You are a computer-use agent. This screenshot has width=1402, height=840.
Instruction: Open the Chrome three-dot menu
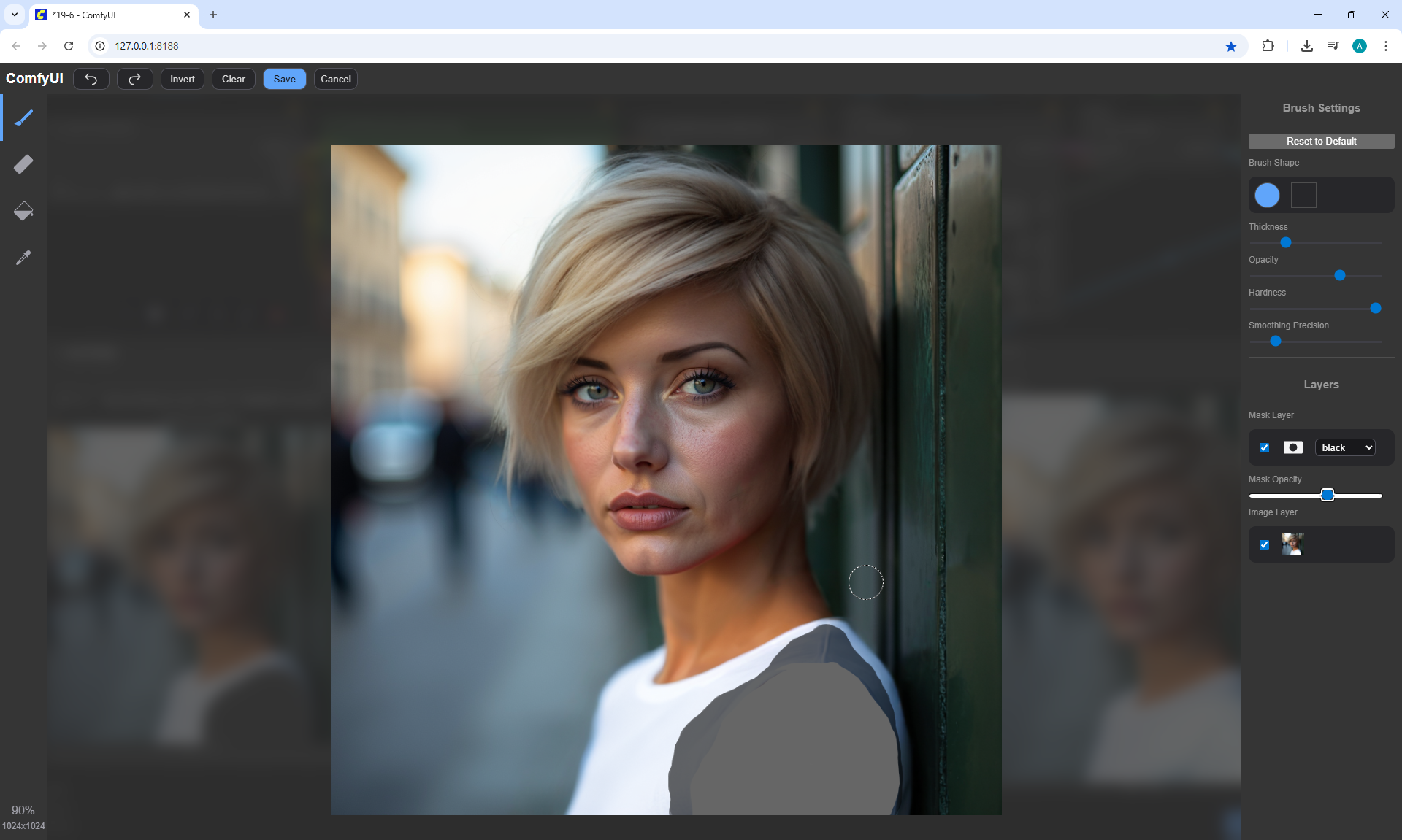tap(1385, 46)
